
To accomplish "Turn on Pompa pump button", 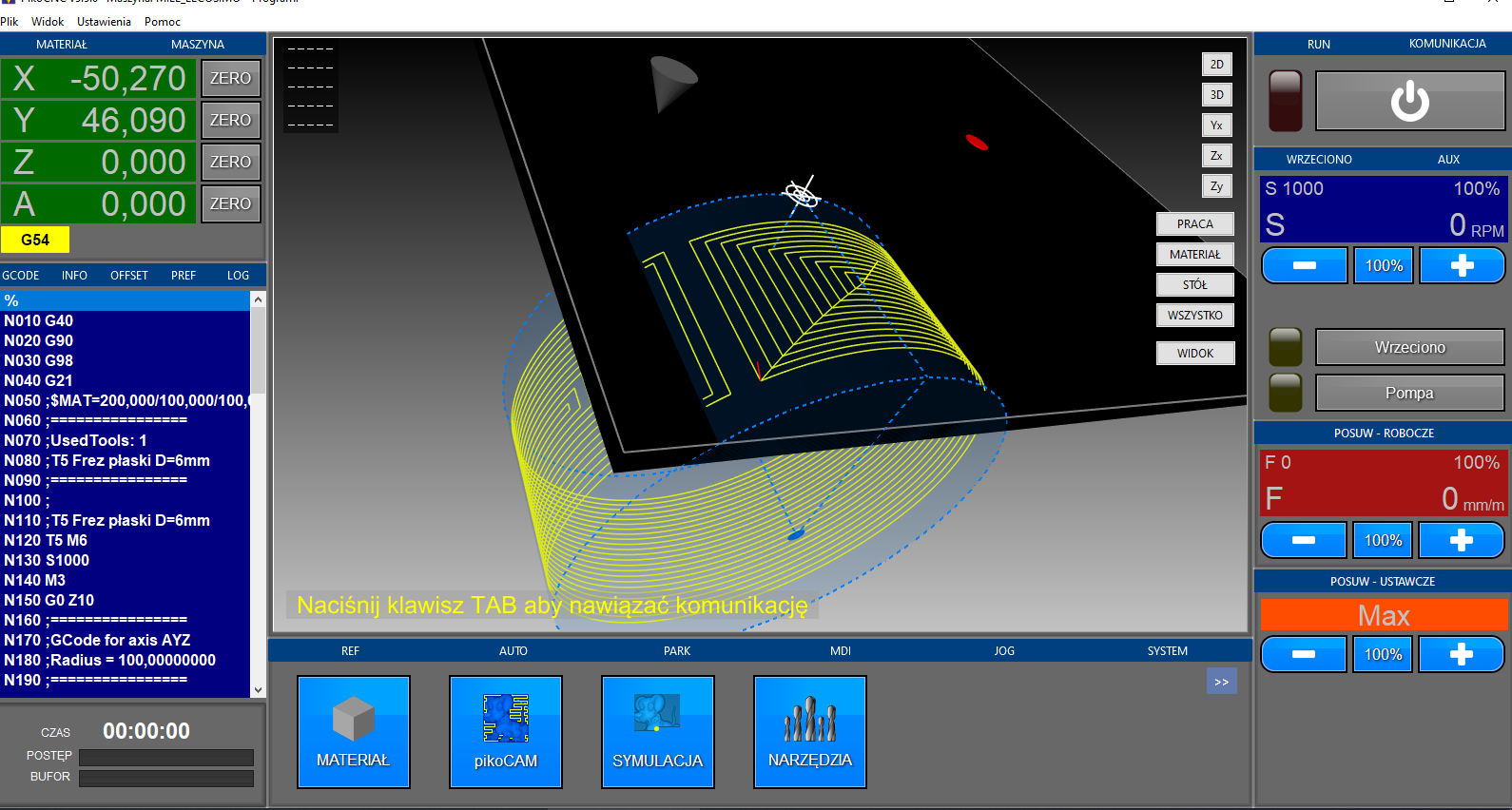I will point(1410,393).
